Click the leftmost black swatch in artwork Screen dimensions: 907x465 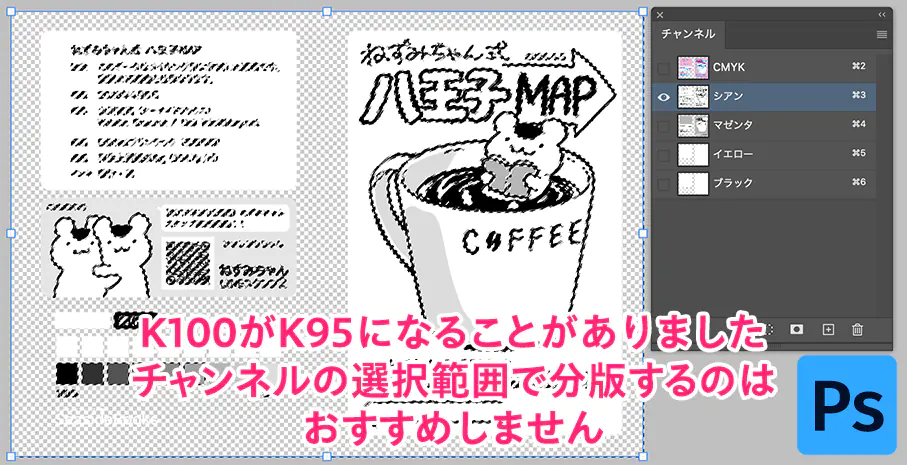coord(67,373)
